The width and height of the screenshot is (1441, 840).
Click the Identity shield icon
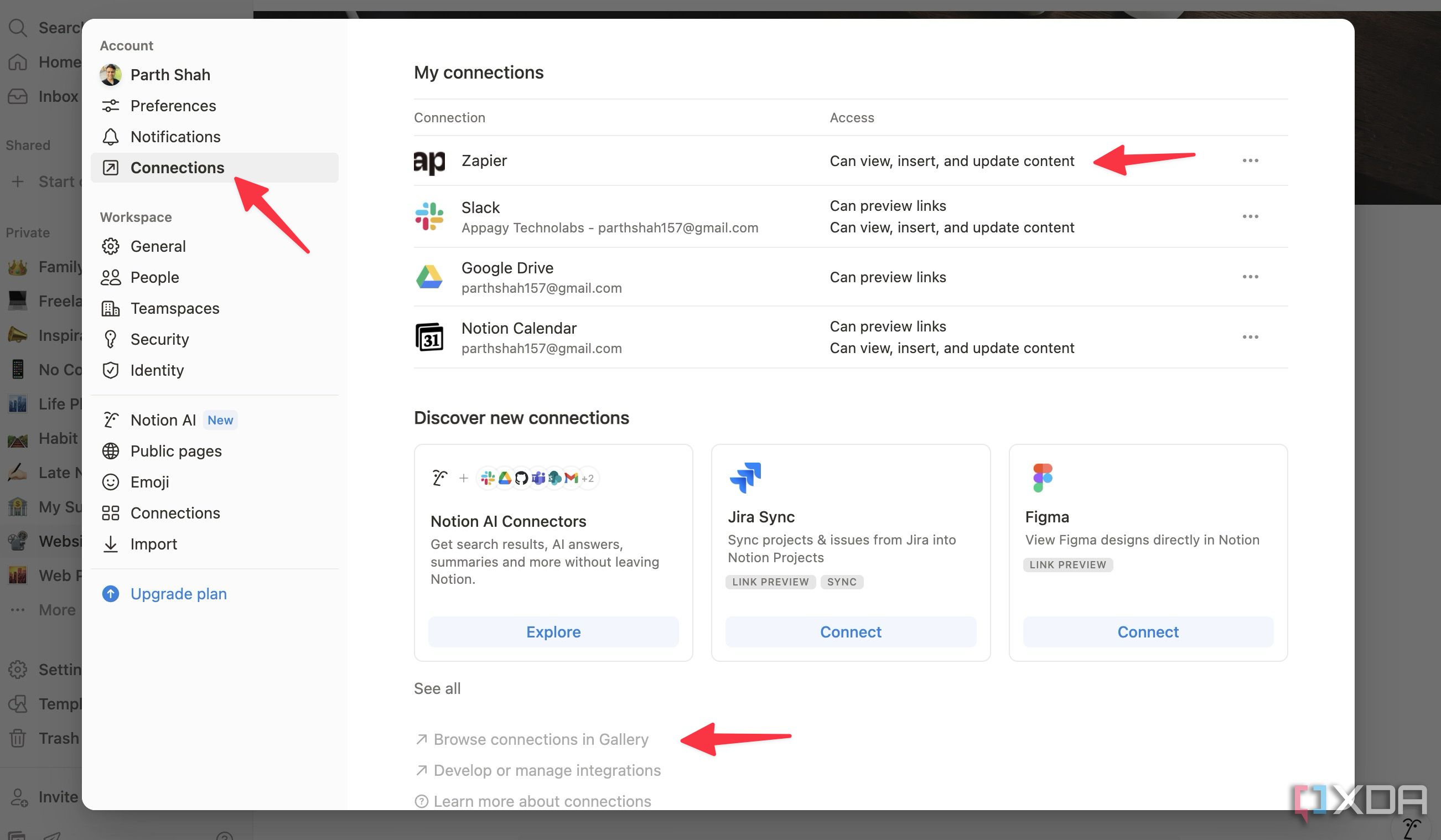110,370
